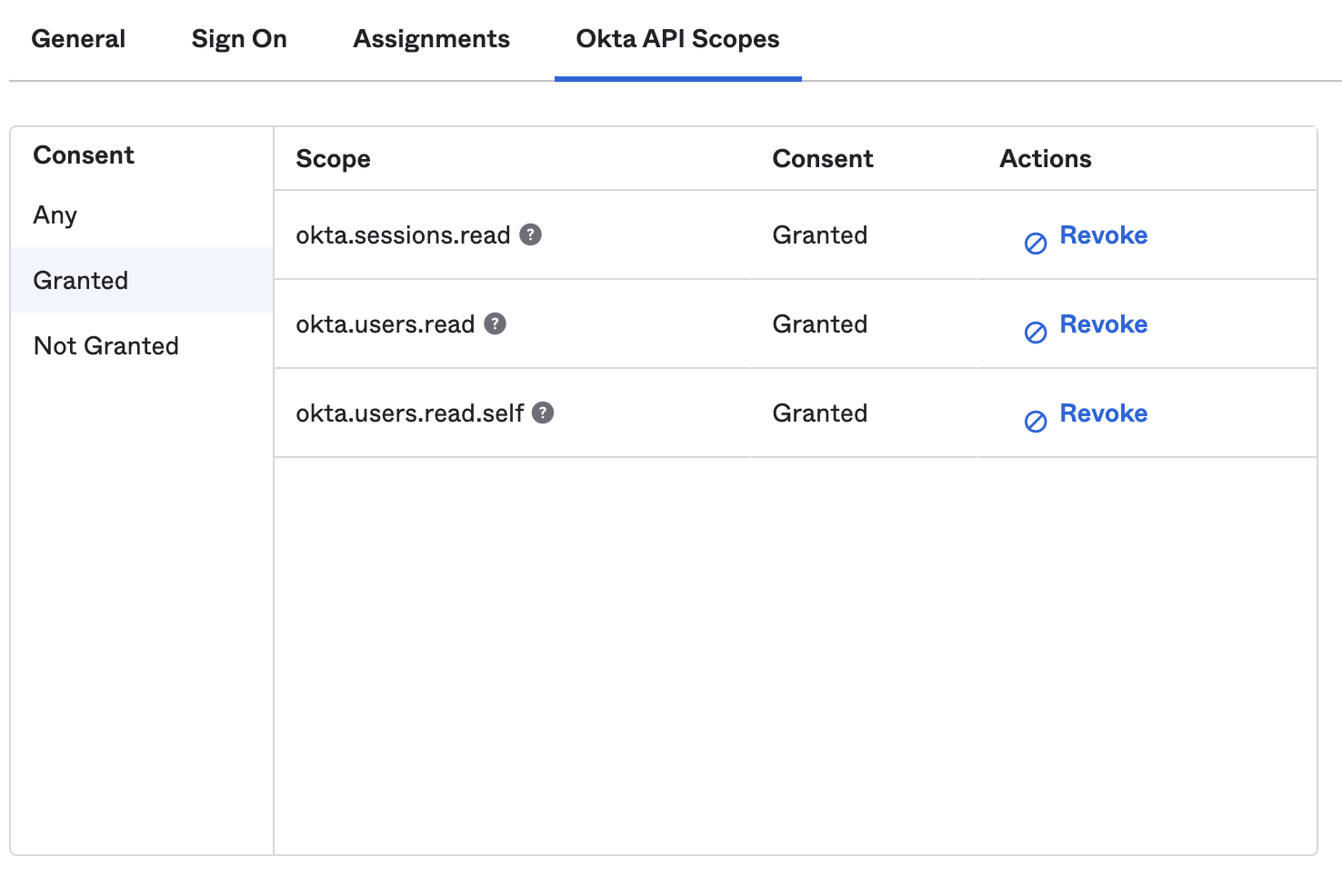Click the okta.users.read.self scope name
This screenshot has height=896, width=1342.
410,413
